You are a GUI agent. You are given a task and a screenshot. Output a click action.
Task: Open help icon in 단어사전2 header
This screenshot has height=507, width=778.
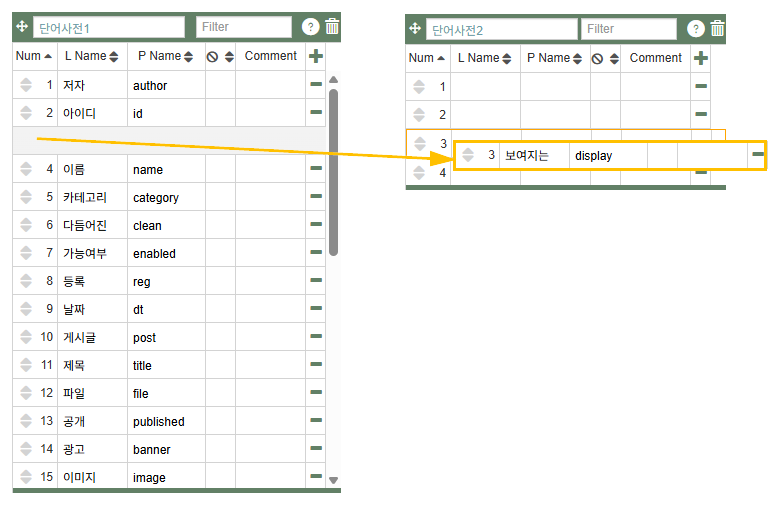tap(696, 29)
